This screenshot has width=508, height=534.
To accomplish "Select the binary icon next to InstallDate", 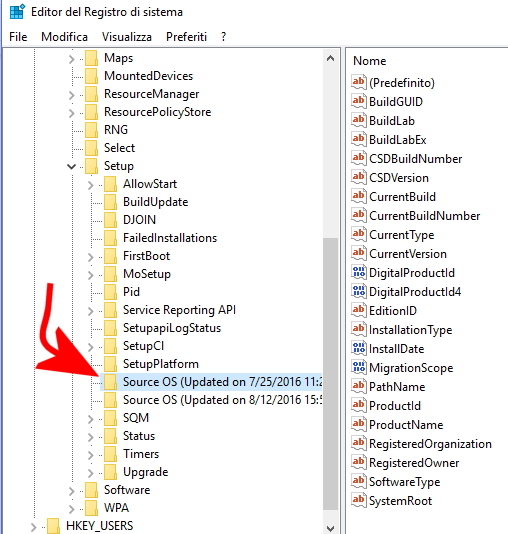I will point(359,348).
